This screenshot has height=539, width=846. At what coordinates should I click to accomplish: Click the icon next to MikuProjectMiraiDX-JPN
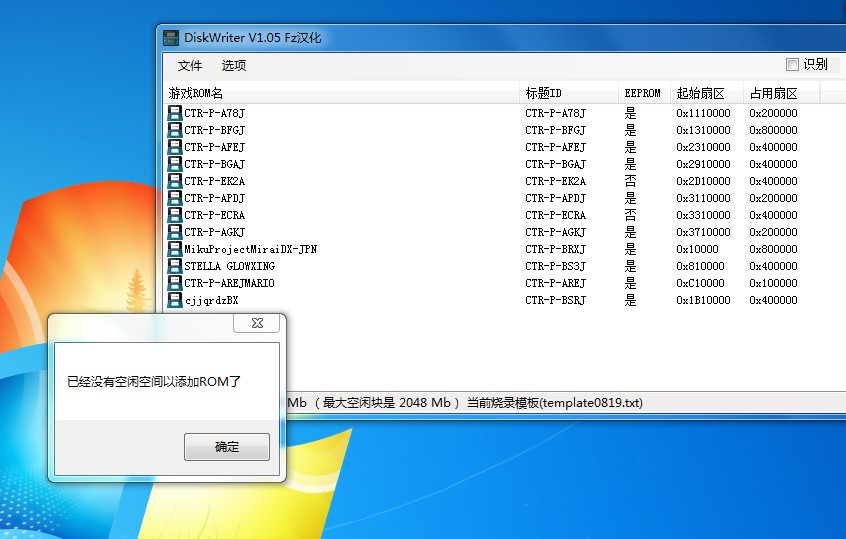174,249
